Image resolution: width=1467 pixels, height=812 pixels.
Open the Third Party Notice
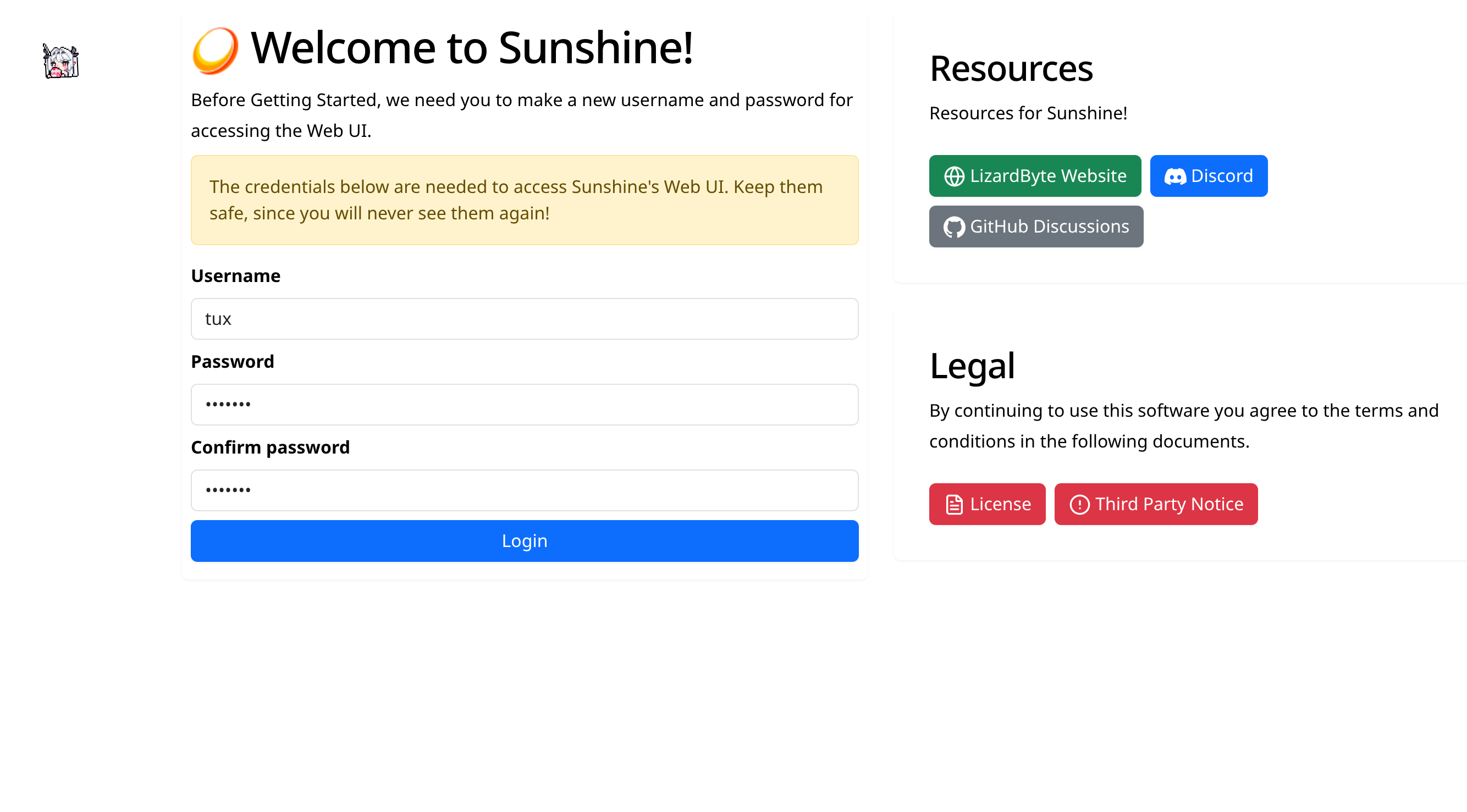(1155, 504)
